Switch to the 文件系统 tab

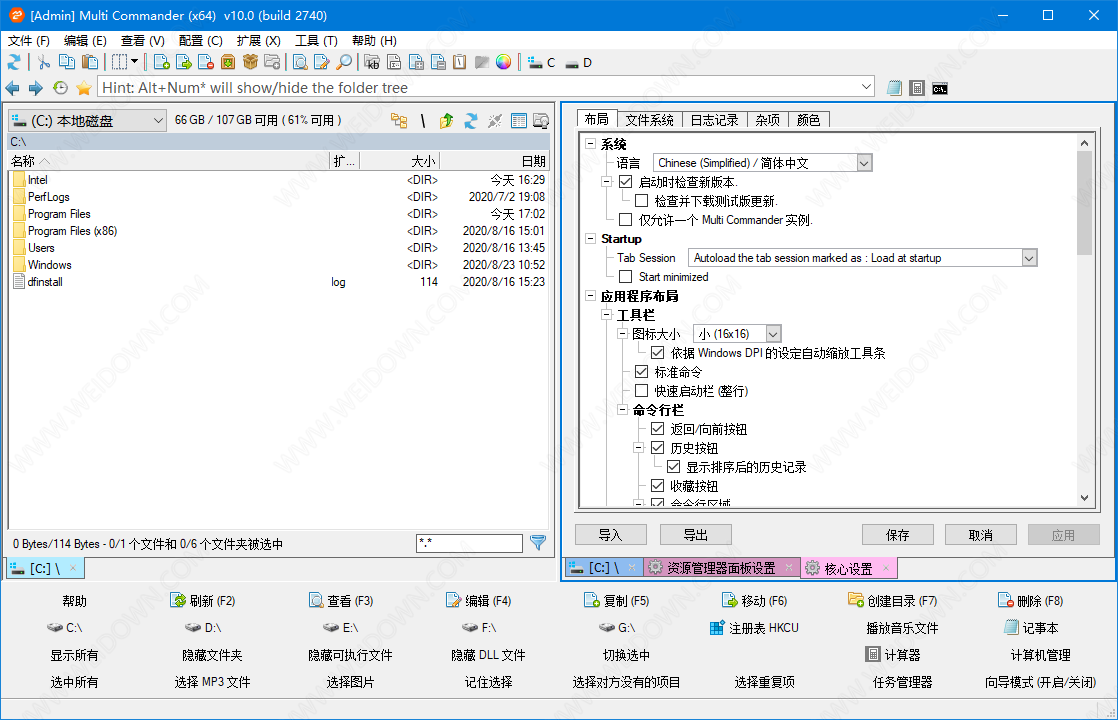649,120
